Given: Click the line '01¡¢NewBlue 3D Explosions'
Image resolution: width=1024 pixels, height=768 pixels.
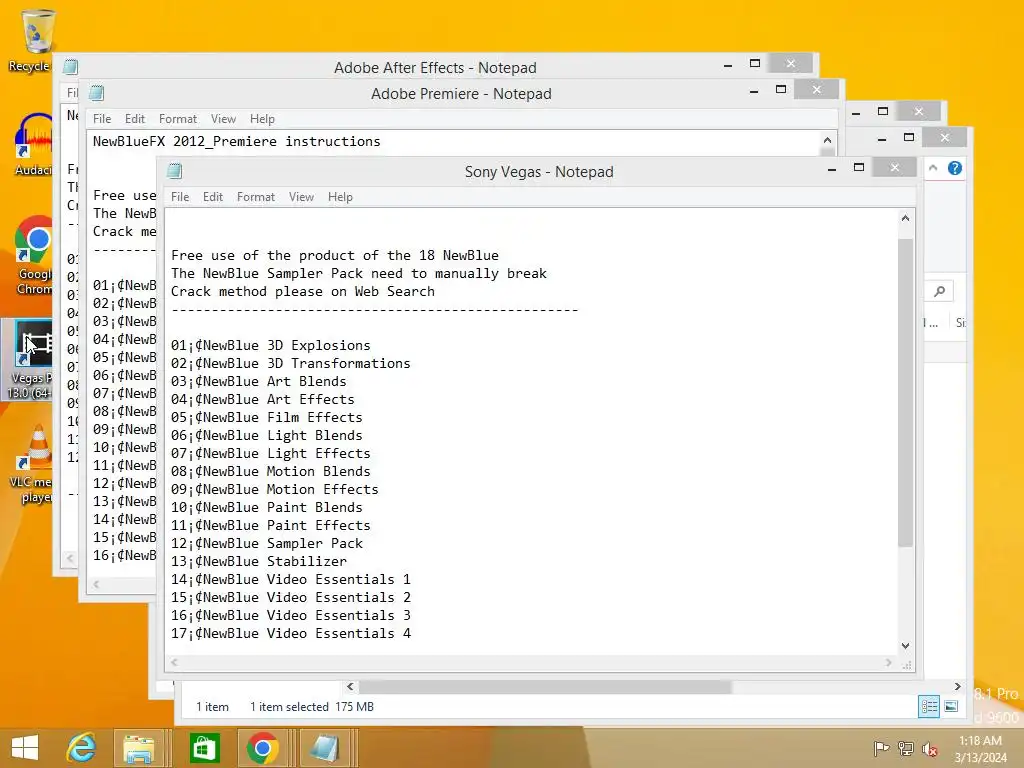Looking at the screenshot, I should [270, 345].
